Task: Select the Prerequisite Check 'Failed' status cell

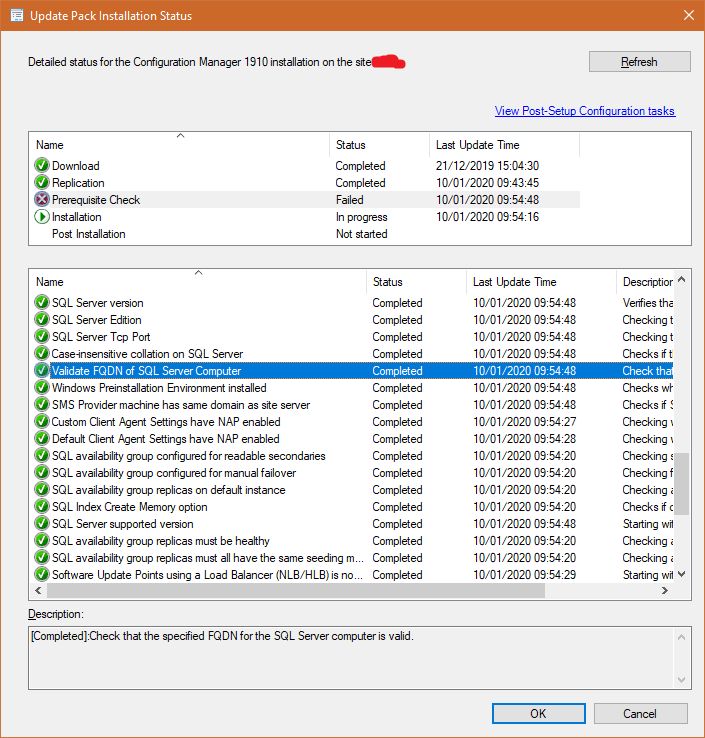Action: [349, 200]
